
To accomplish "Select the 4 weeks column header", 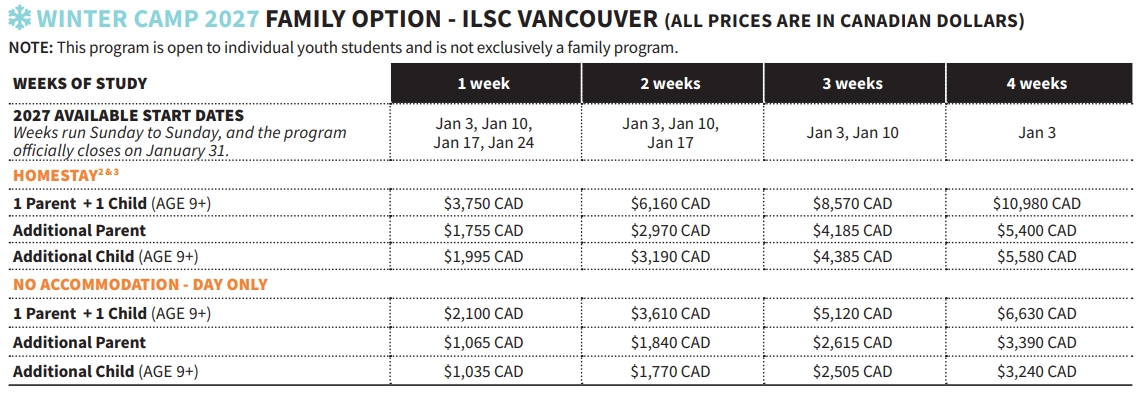I will pos(1037,84).
